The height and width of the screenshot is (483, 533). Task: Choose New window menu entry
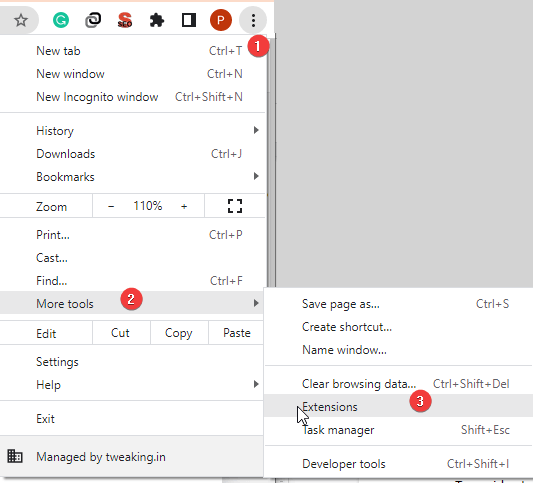132,74
